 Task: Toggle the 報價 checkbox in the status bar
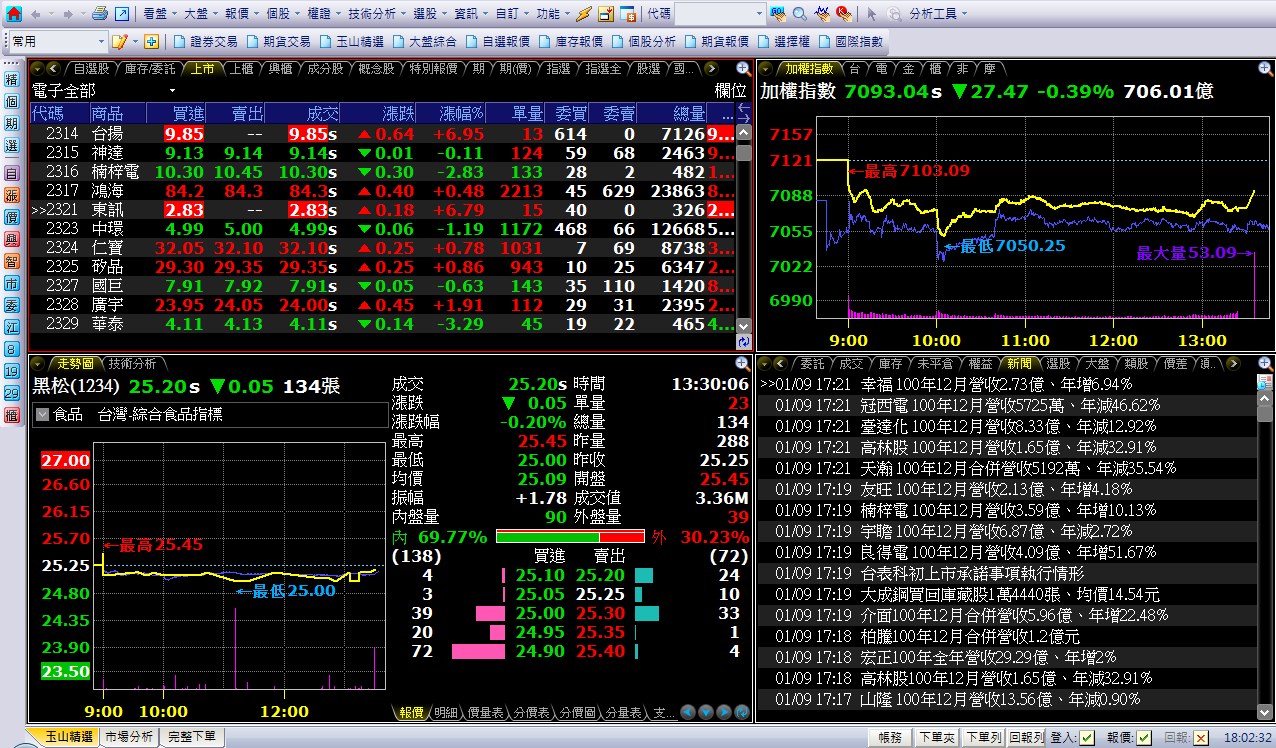pyautogui.click(x=1144, y=738)
